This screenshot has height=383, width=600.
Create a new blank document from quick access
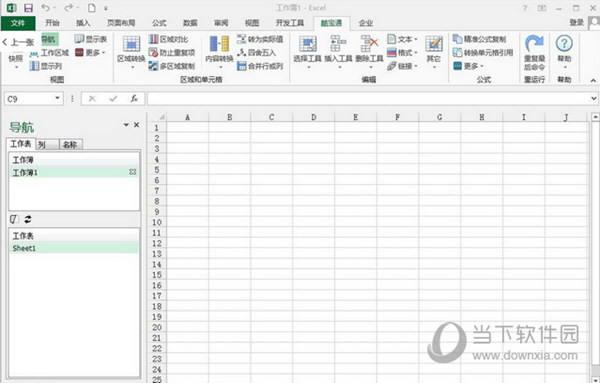91,8
